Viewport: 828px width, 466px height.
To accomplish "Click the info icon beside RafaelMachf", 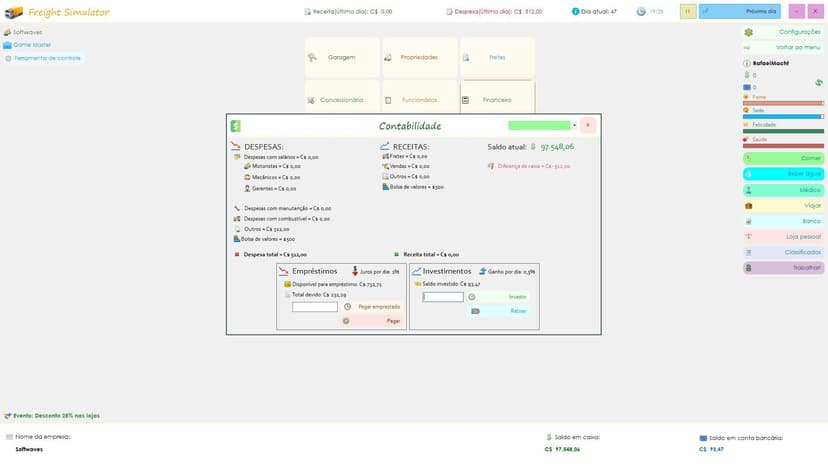I will (x=747, y=63).
